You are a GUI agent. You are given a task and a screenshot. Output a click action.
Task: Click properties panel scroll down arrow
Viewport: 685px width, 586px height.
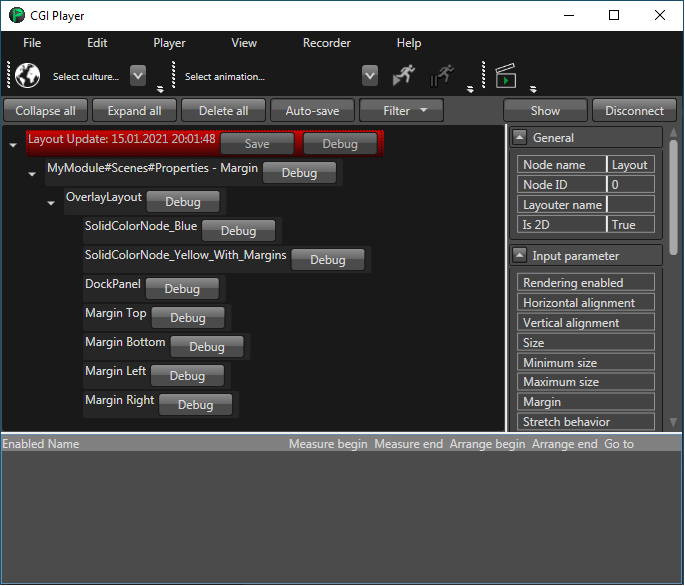[673, 422]
